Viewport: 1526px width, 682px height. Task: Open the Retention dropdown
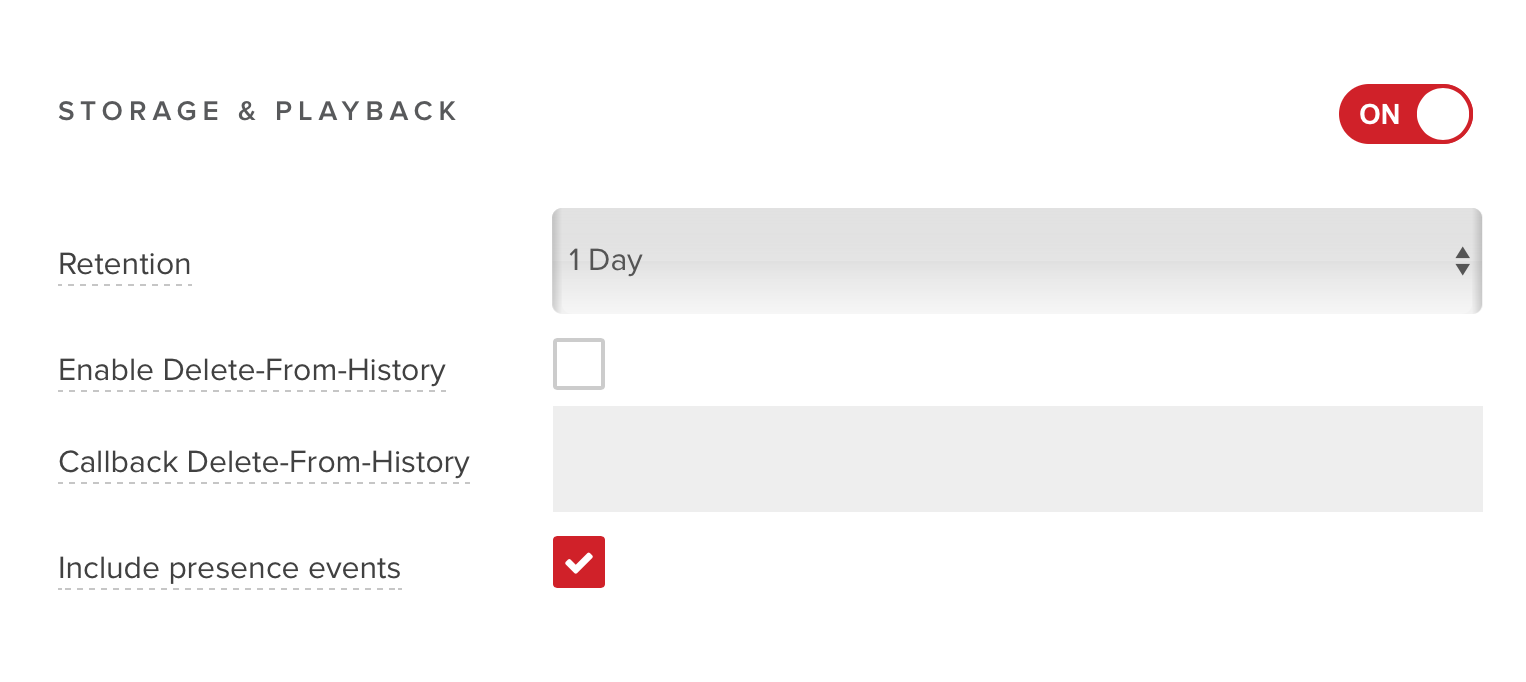pos(1016,261)
